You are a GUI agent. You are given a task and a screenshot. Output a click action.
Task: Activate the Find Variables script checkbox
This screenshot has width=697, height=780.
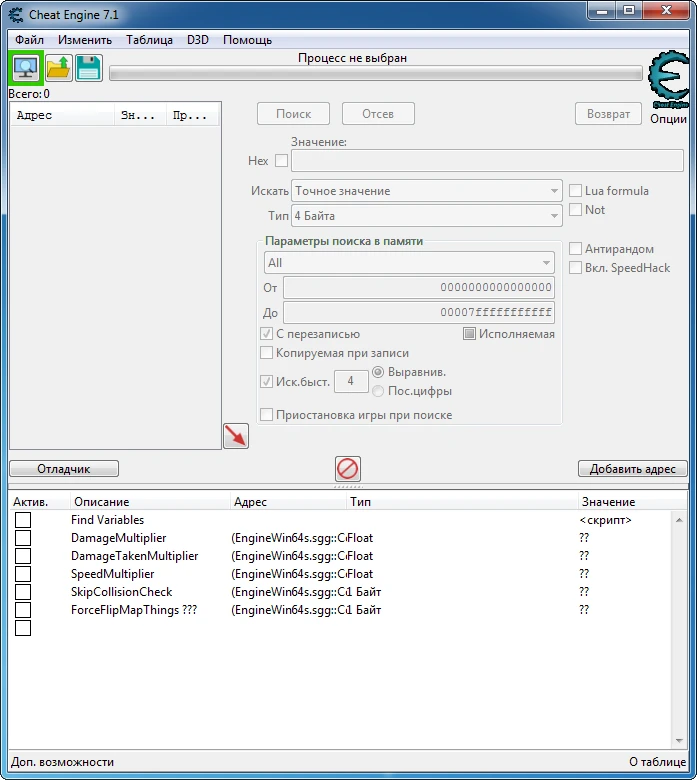(23, 520)
